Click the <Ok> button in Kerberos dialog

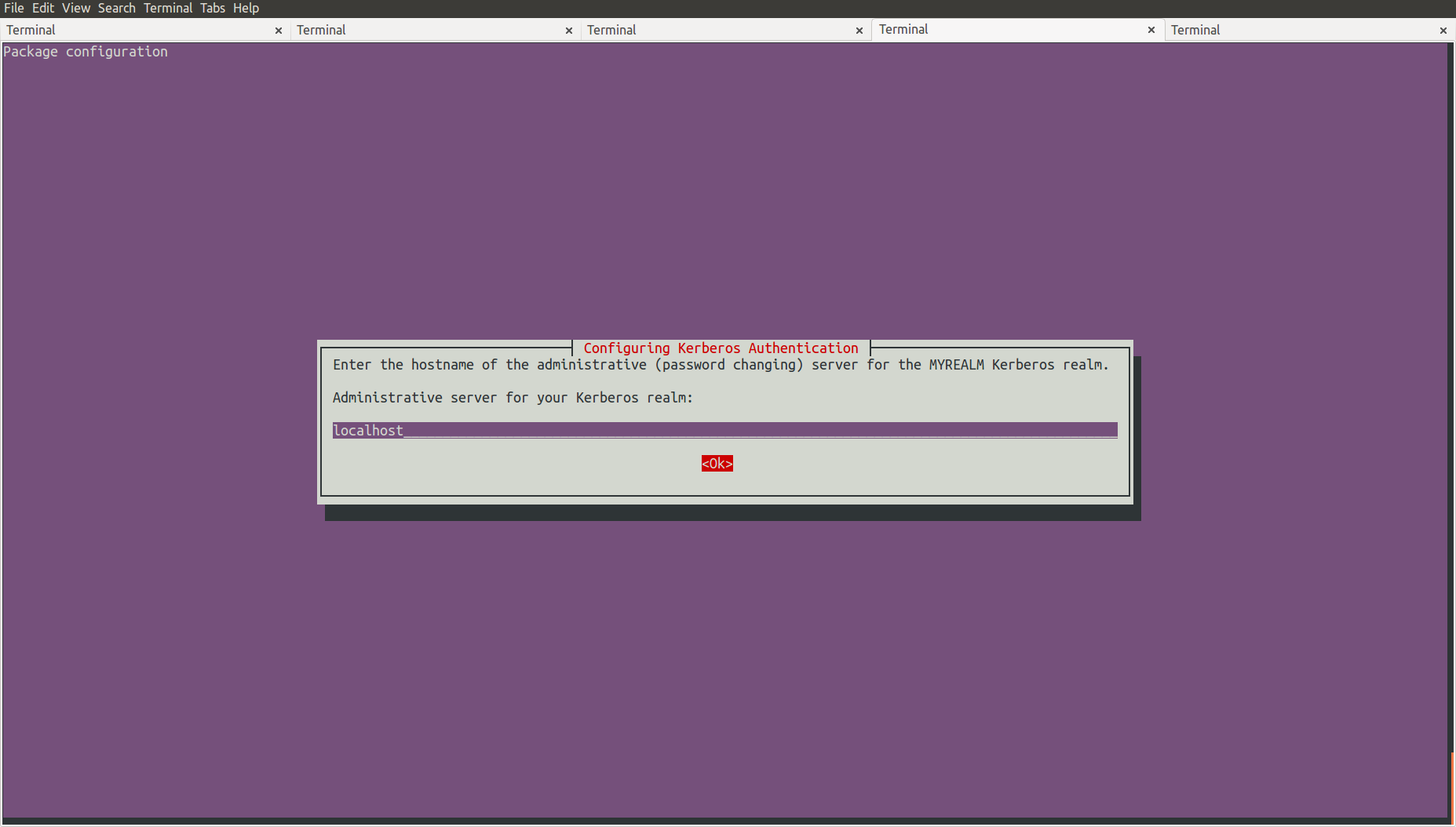(x=717, y=464)
